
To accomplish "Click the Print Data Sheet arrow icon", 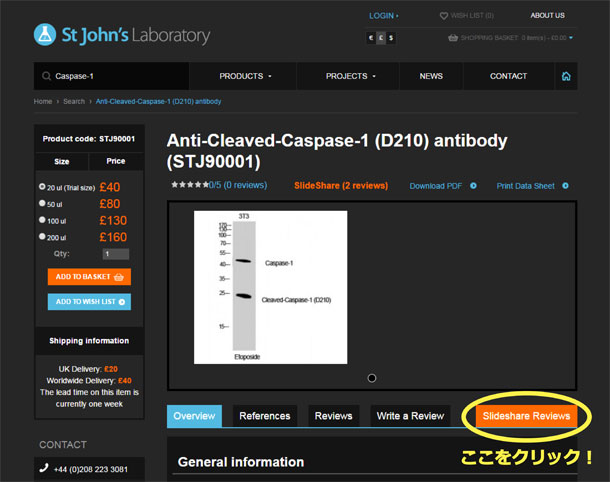I will [x=565, y=186].
